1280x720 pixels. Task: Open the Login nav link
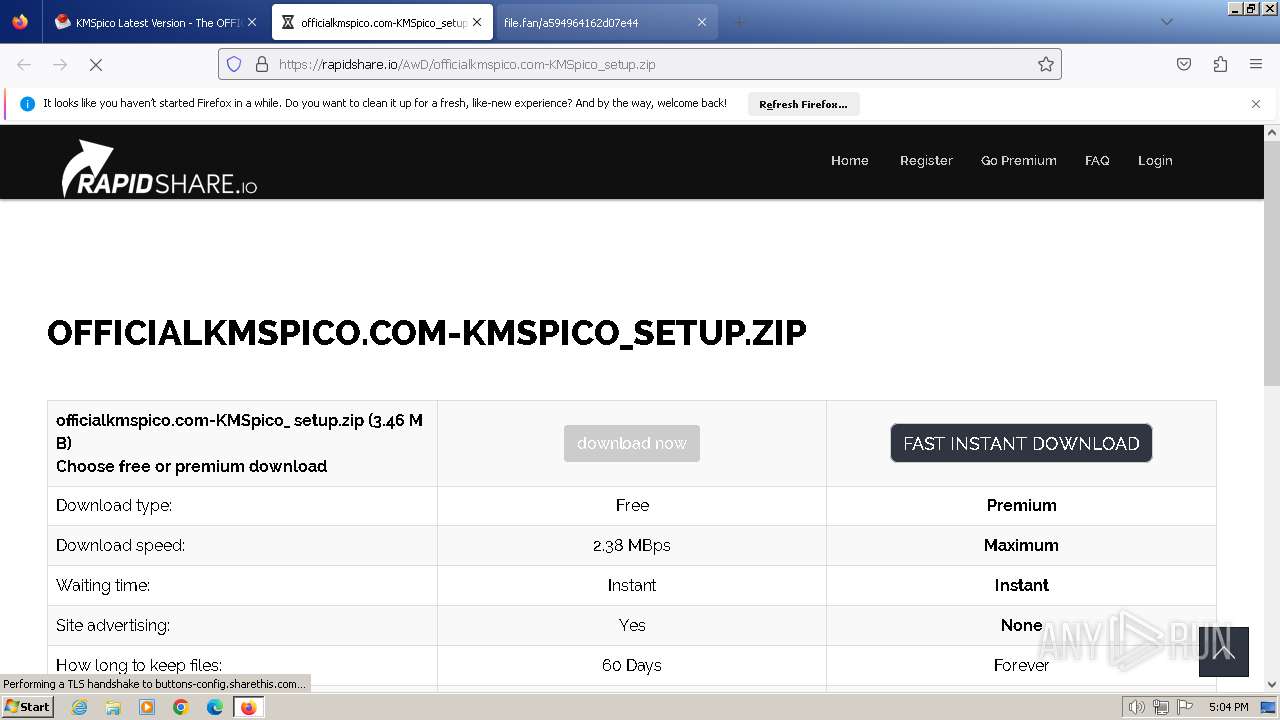tap(1155, 160)
